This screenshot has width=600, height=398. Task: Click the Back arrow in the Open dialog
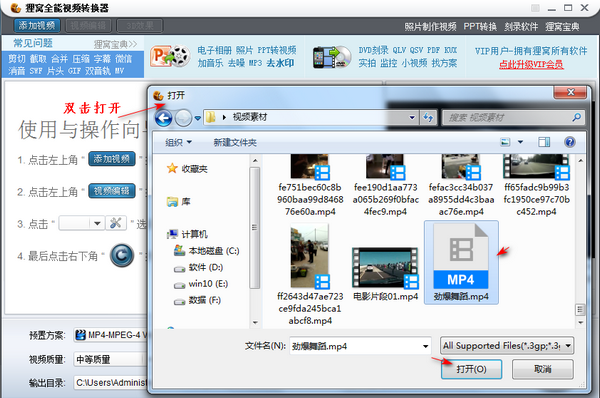coord(164,118)
